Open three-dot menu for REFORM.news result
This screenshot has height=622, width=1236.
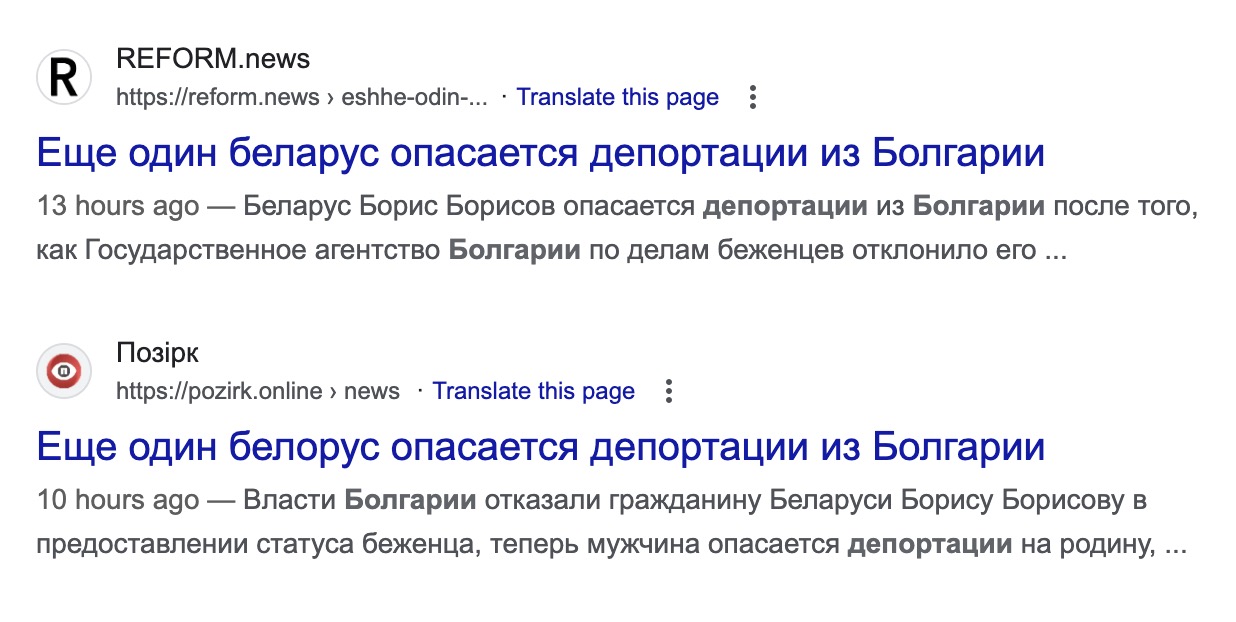[x=753, y=97]
